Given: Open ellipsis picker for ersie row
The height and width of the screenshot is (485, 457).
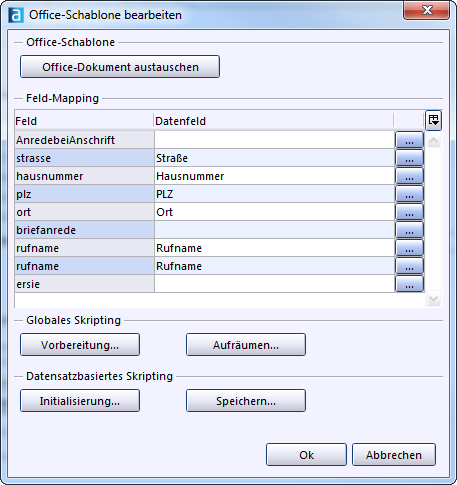Looking at the screenshot, I should [x=409, y=284].
